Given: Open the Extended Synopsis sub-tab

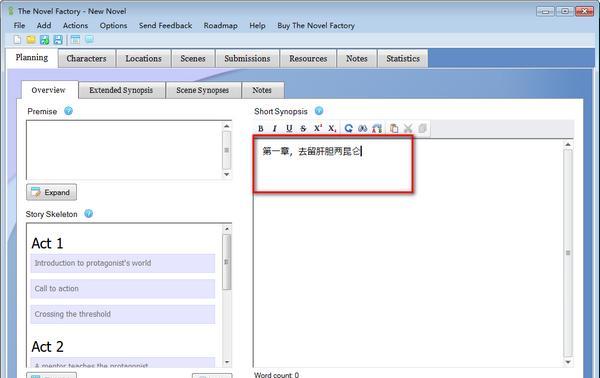Looking at the screenshot, I should pyautogui.click(x=121, y=90).
